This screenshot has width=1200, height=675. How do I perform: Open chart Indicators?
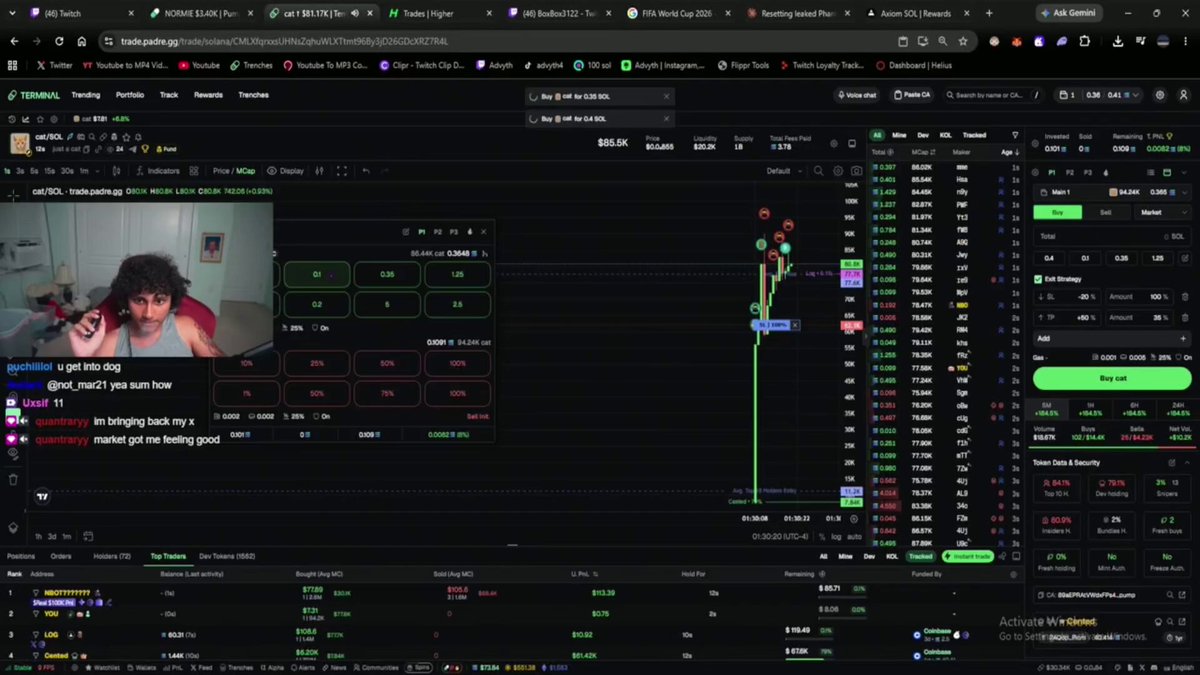pos(158,171)
